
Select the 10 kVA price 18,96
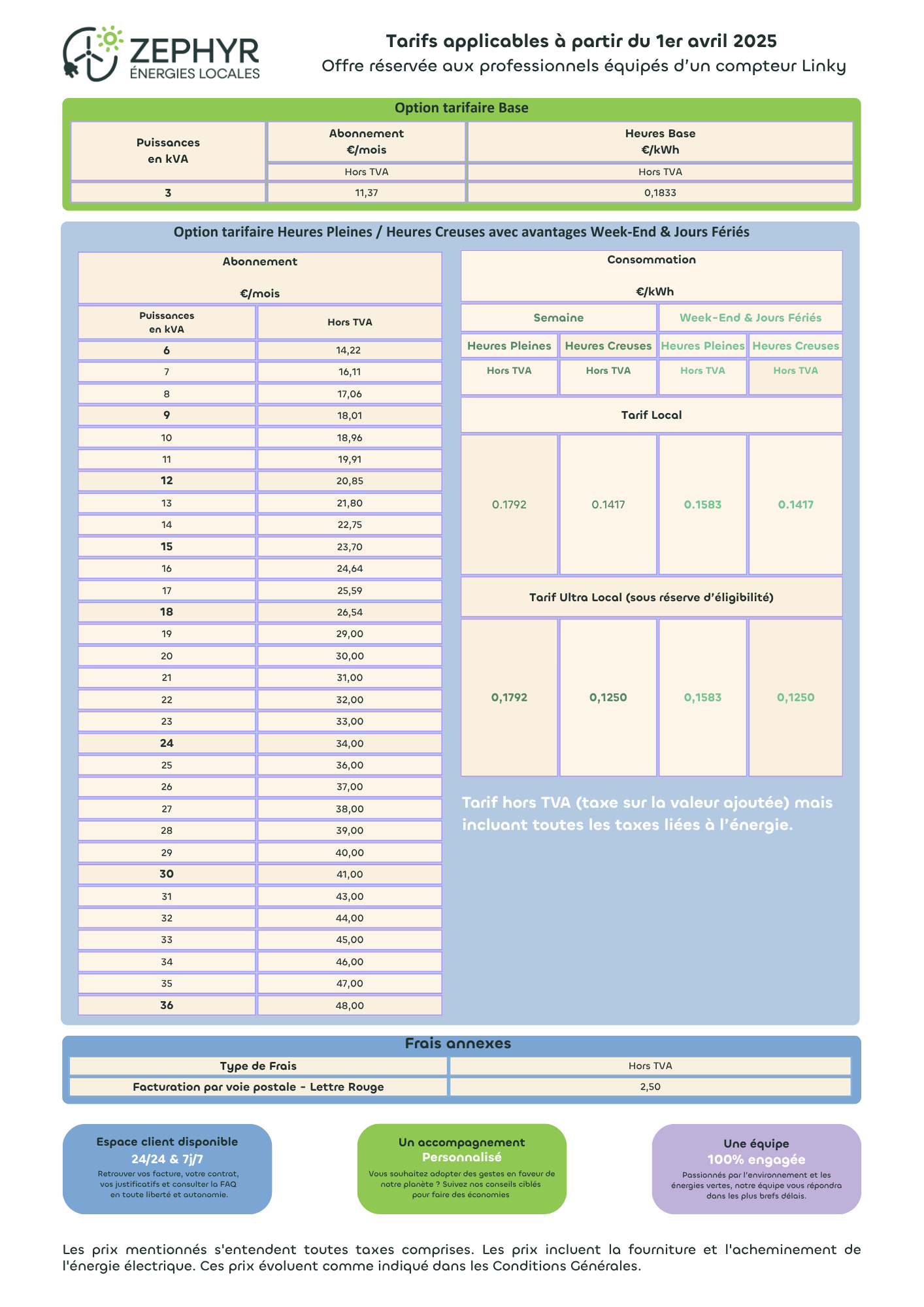click(x=350, y=438)
